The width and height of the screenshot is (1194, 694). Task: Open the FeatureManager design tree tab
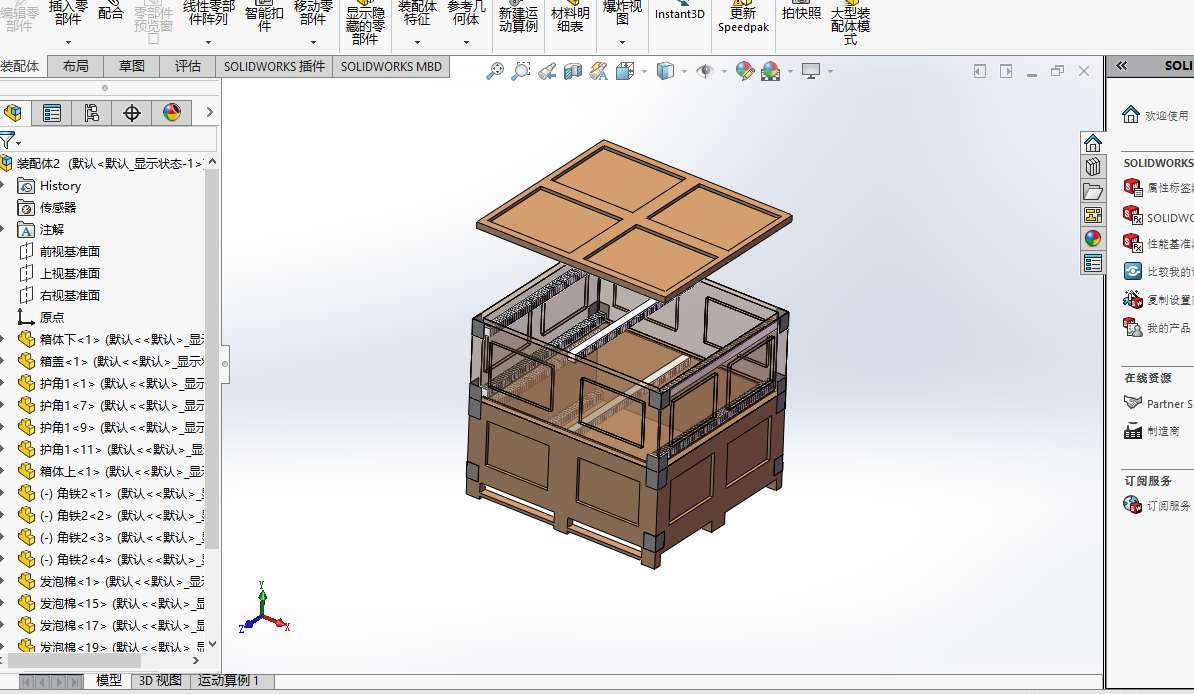point(13,113)
